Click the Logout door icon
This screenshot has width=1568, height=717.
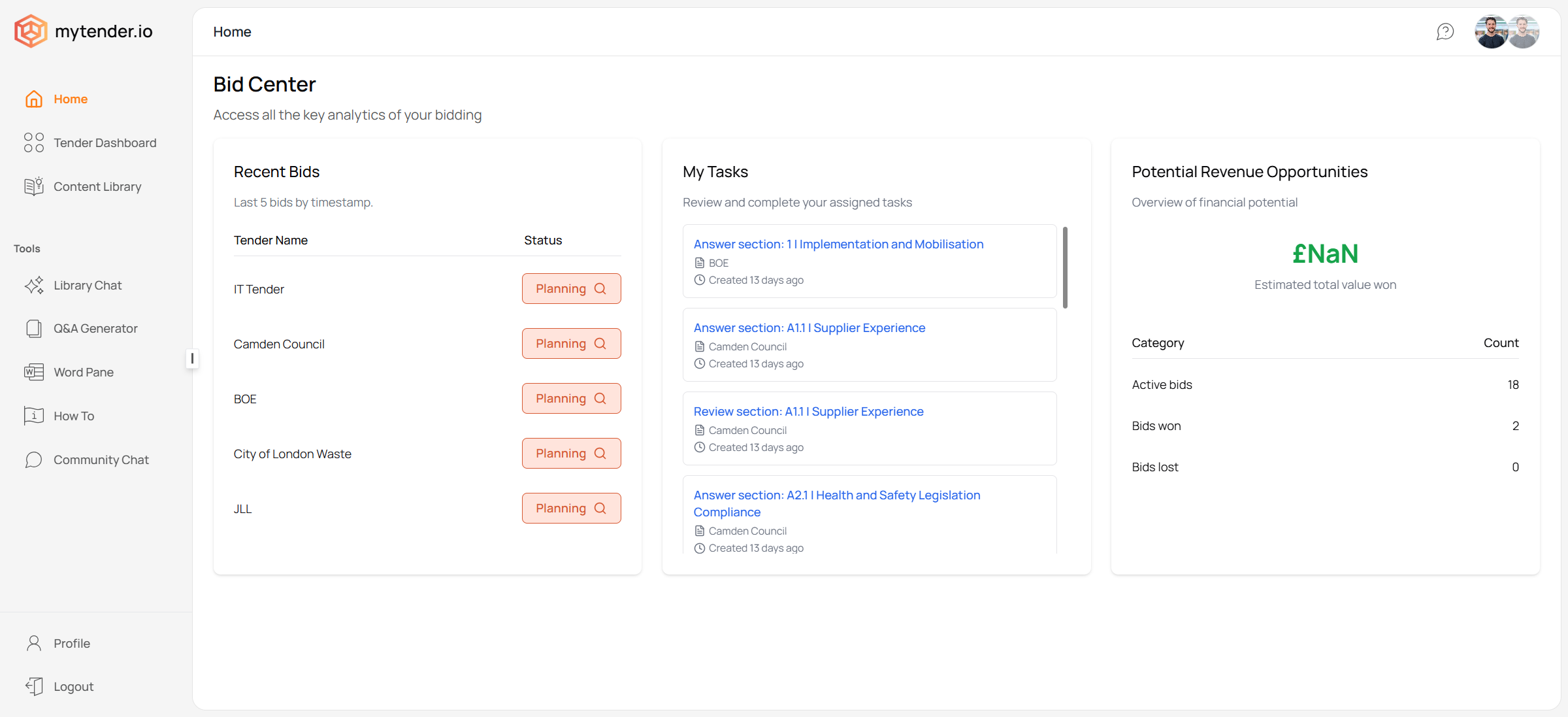pos(34,686)
